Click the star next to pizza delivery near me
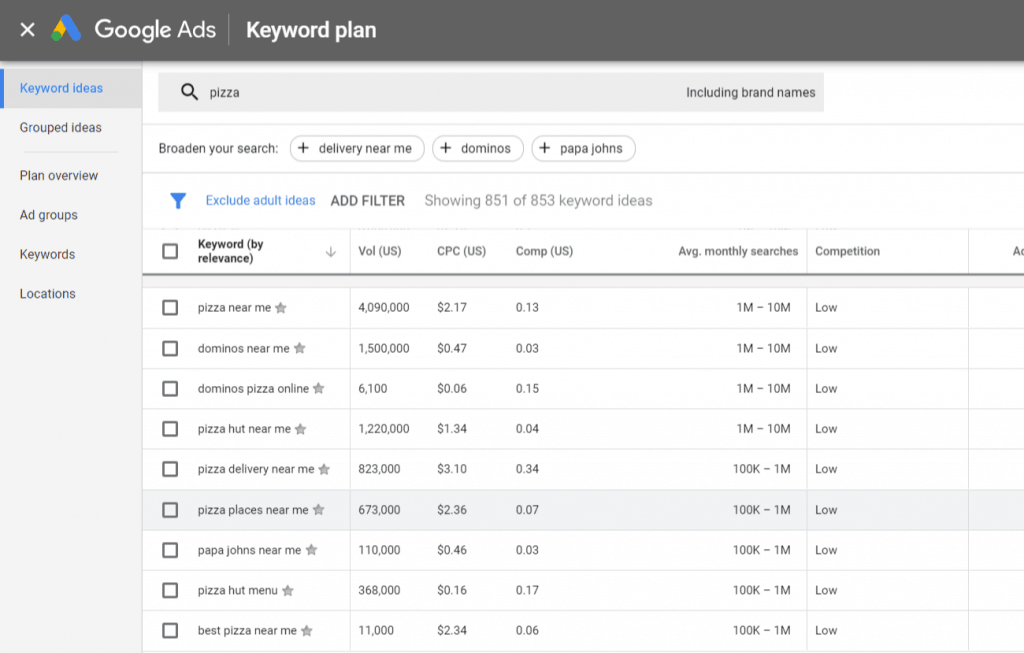The height and width of the screenshot is (653, 1024). click(324, 469)
